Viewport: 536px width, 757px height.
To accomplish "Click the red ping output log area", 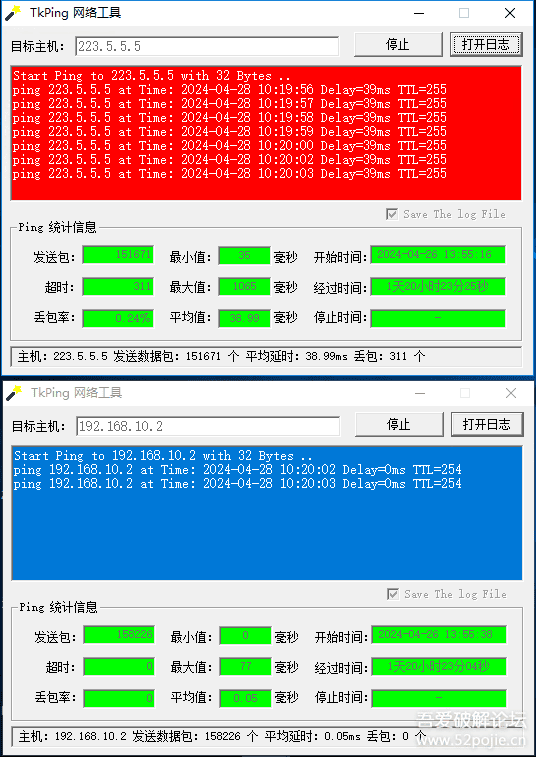I will coord(266,133).
